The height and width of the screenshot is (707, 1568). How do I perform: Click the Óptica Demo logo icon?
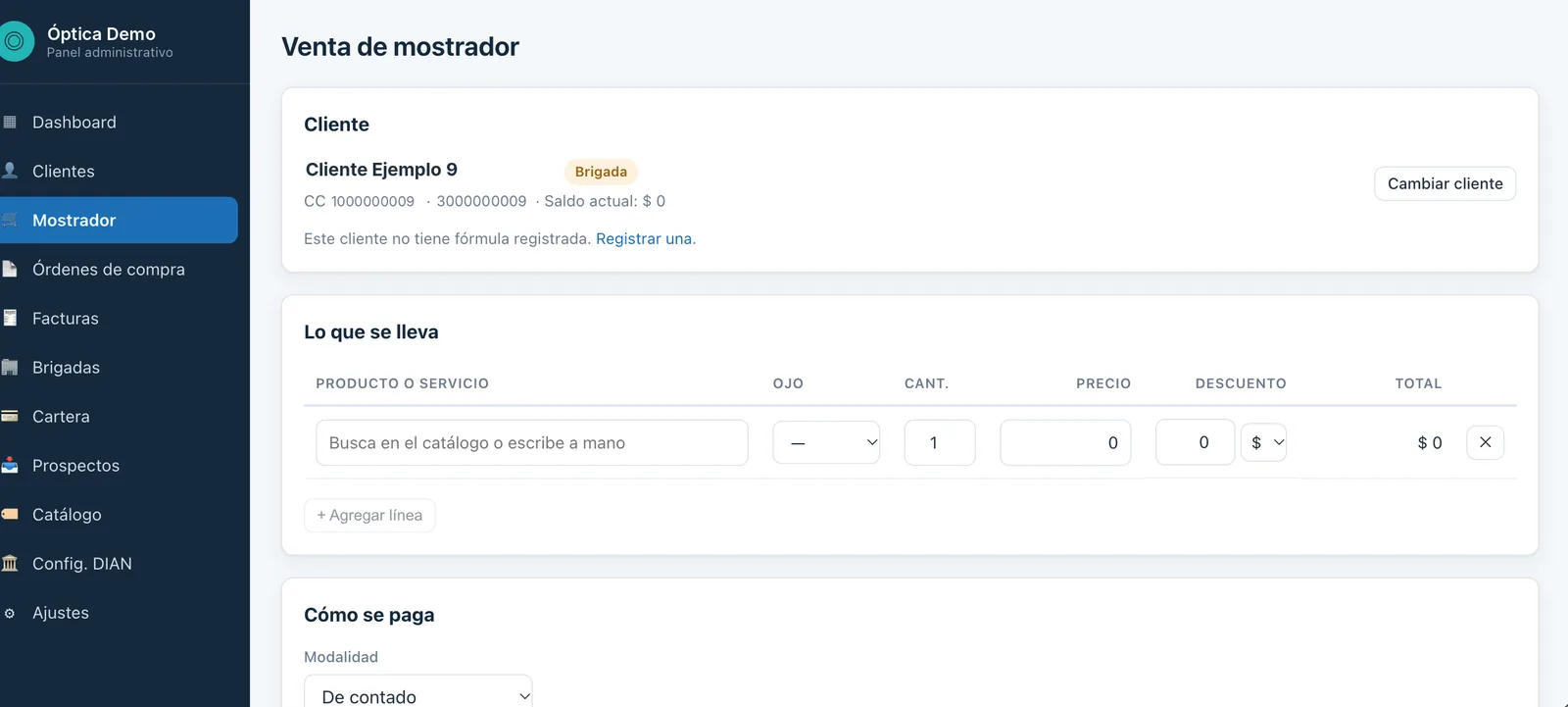[15, 41]
